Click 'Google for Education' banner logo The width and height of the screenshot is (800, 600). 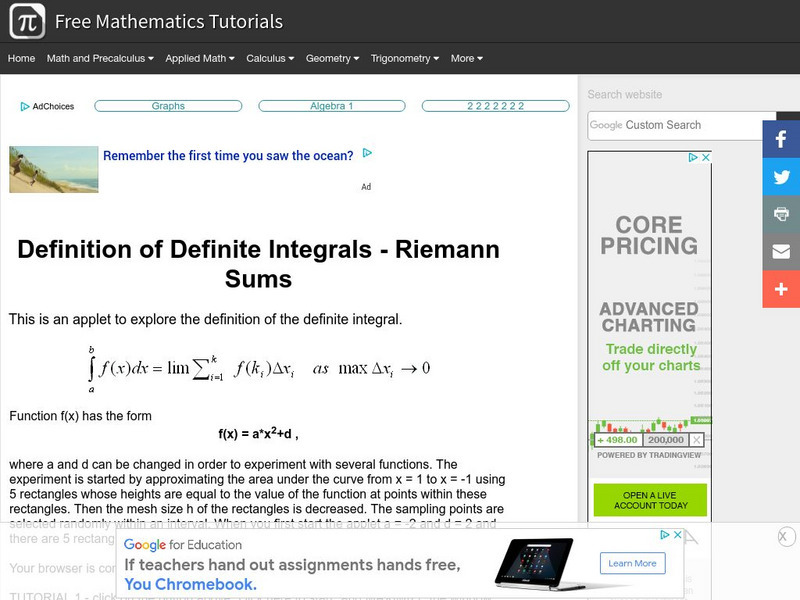(x=183, y=545)
